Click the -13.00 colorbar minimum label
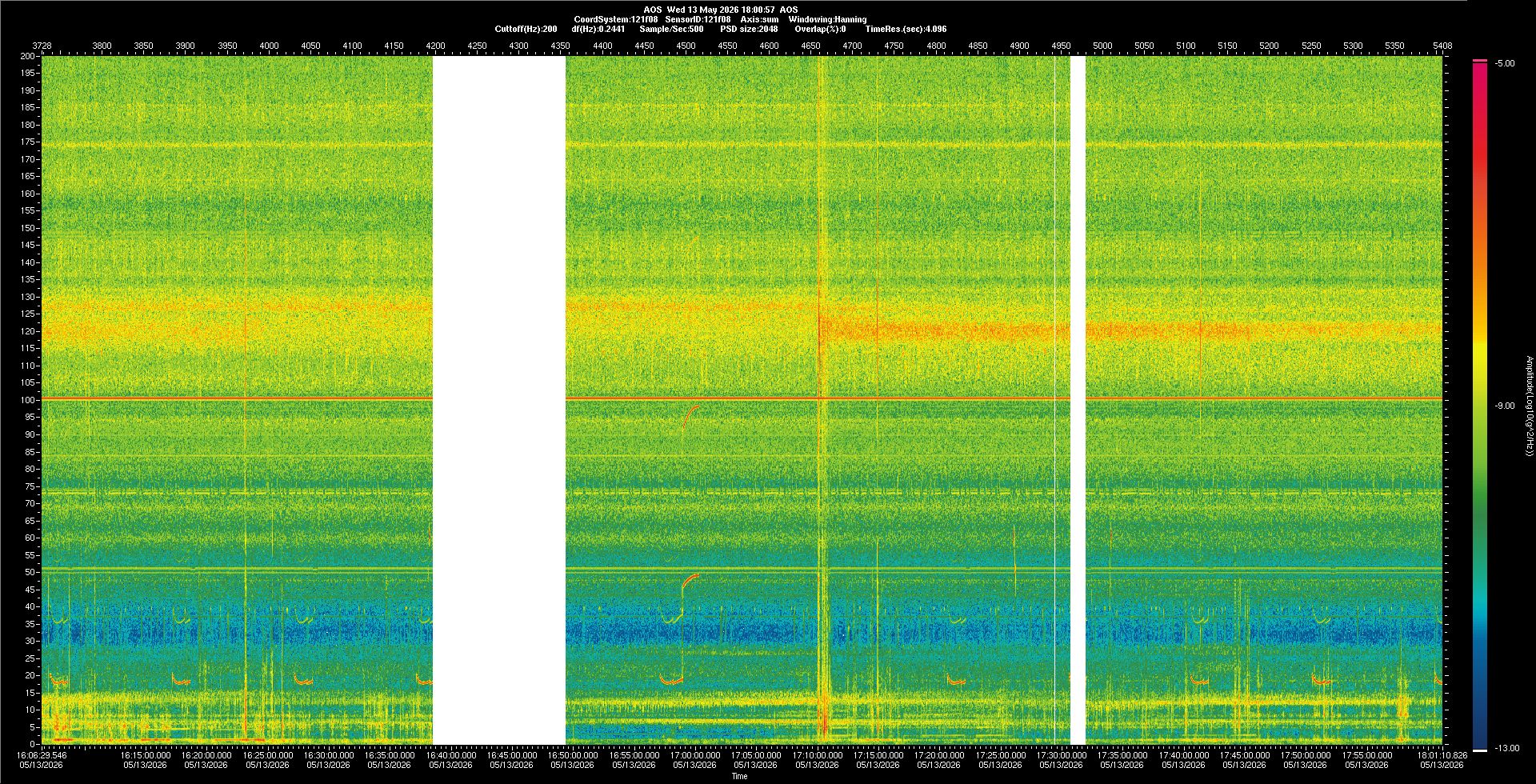The height and width of the screenshot is (784, 1536). point(1506,748)
